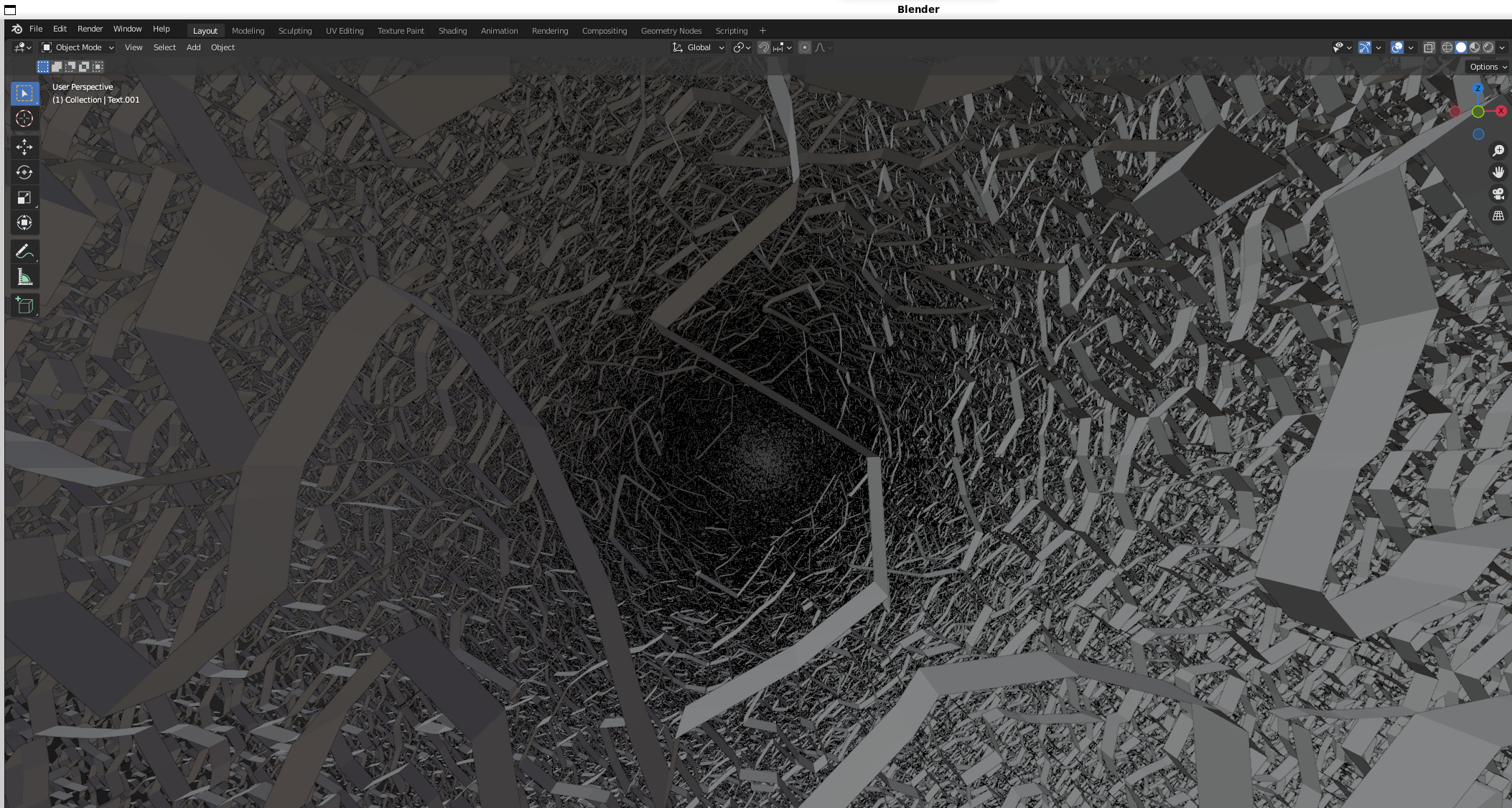Click the Transform tool icon
The image size is (1512, 808).
(x=24, y=222)
